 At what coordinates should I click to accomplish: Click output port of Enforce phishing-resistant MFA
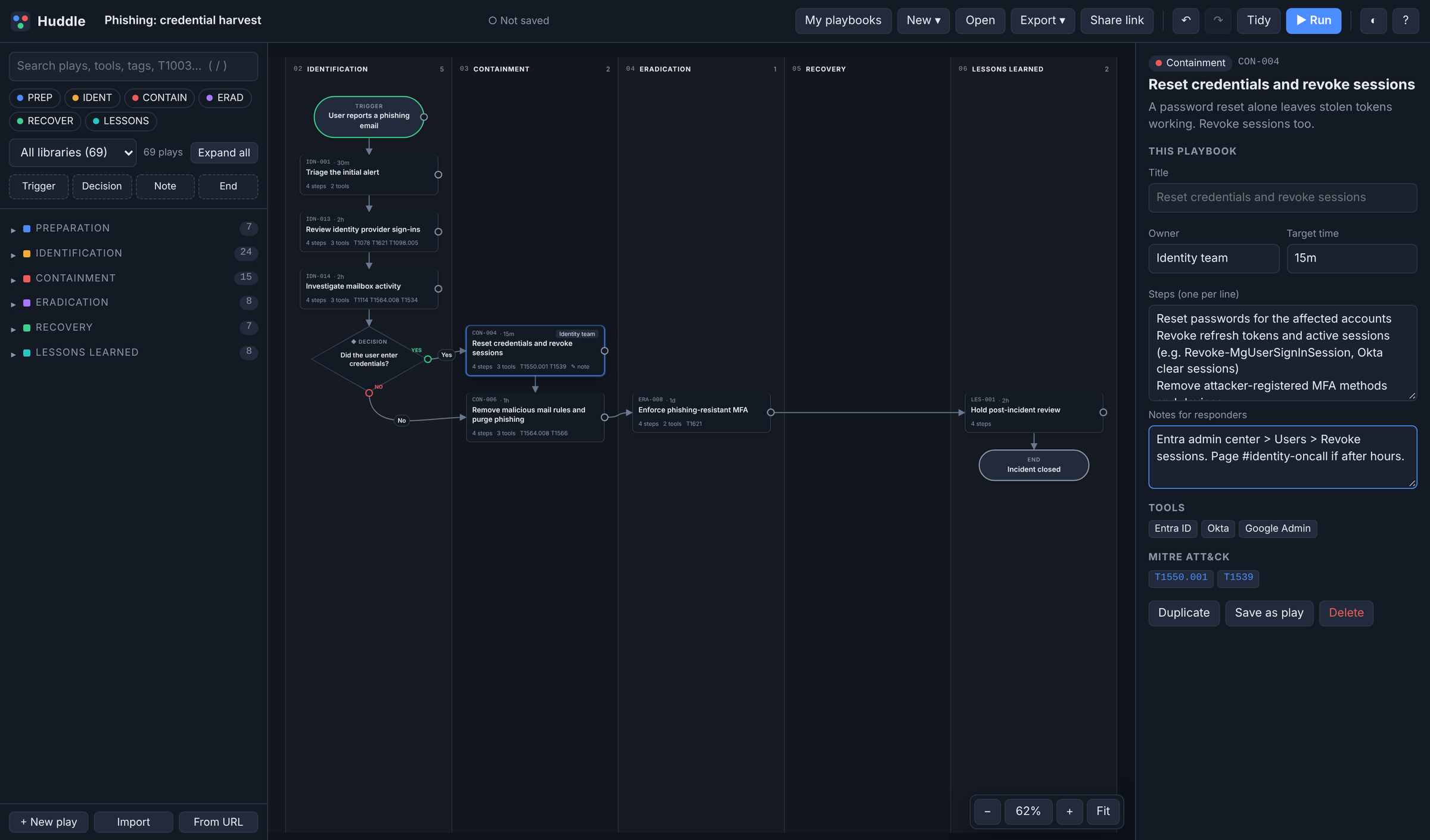tap(770, 412)
